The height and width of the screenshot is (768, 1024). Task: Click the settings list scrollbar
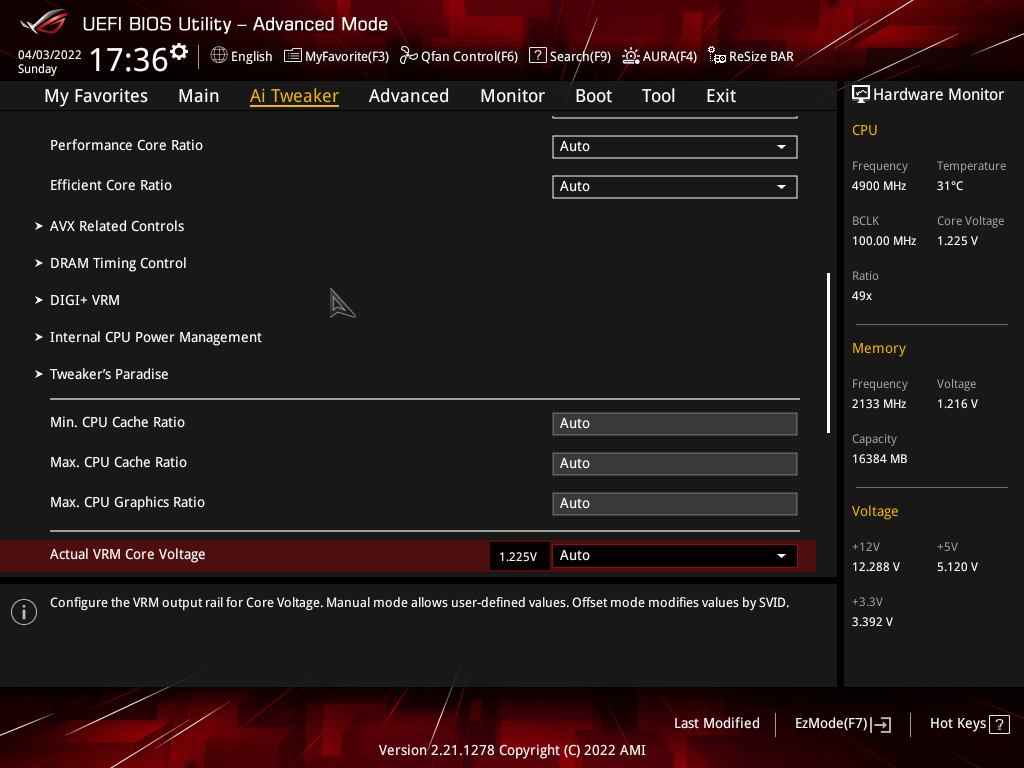coord(828,353)
